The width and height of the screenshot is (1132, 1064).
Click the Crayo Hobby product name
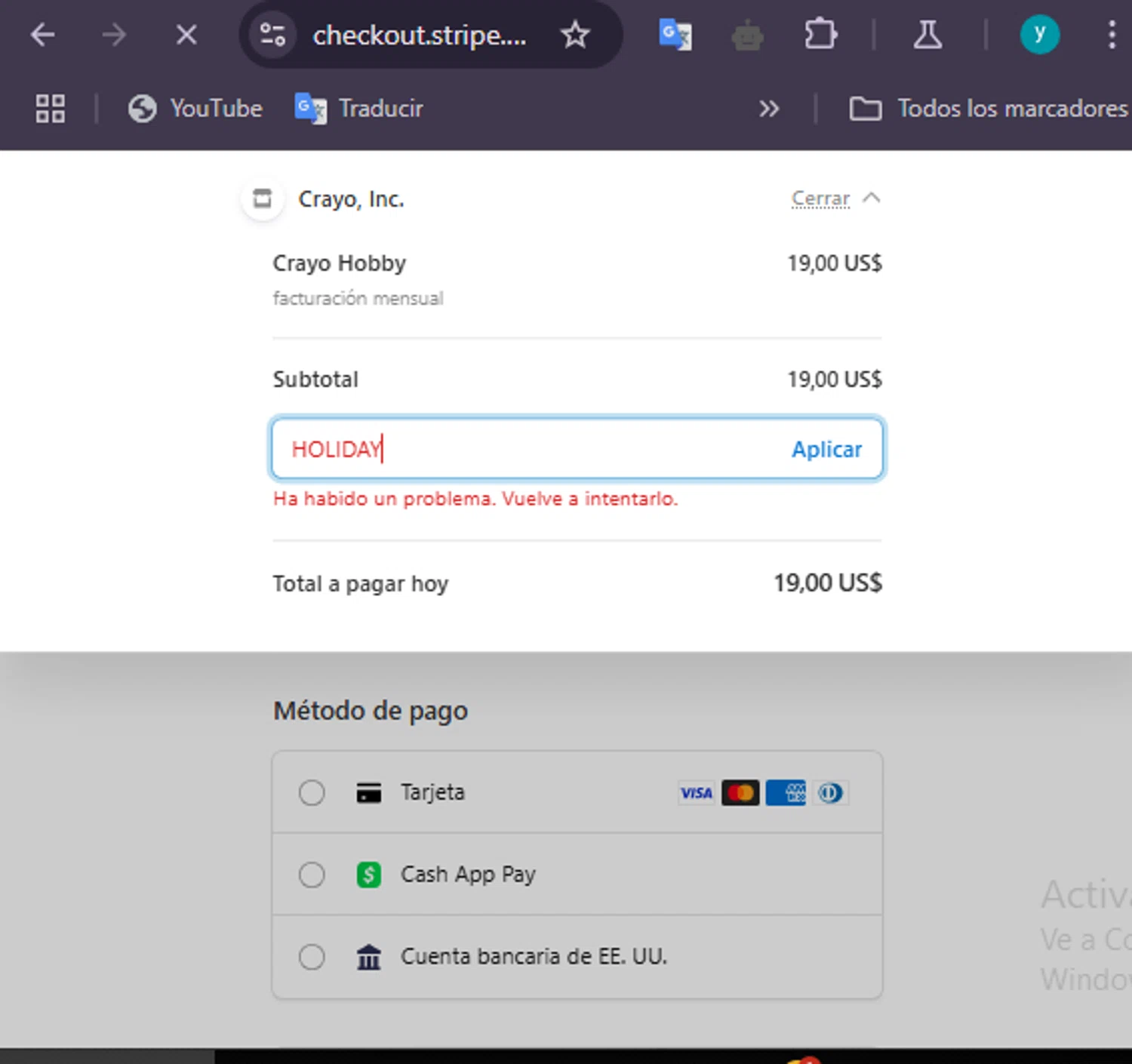click(x=339, y=263)
